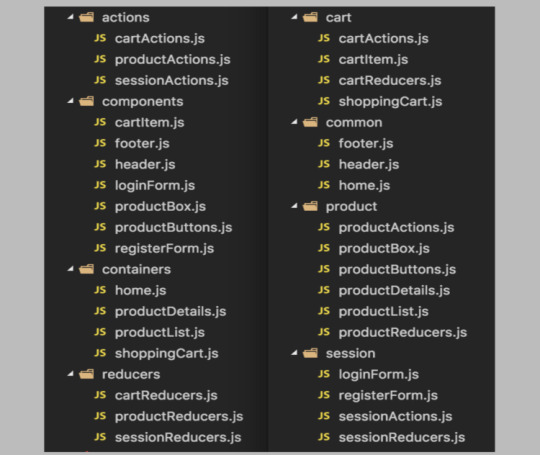Click the components folder icon

86,101
